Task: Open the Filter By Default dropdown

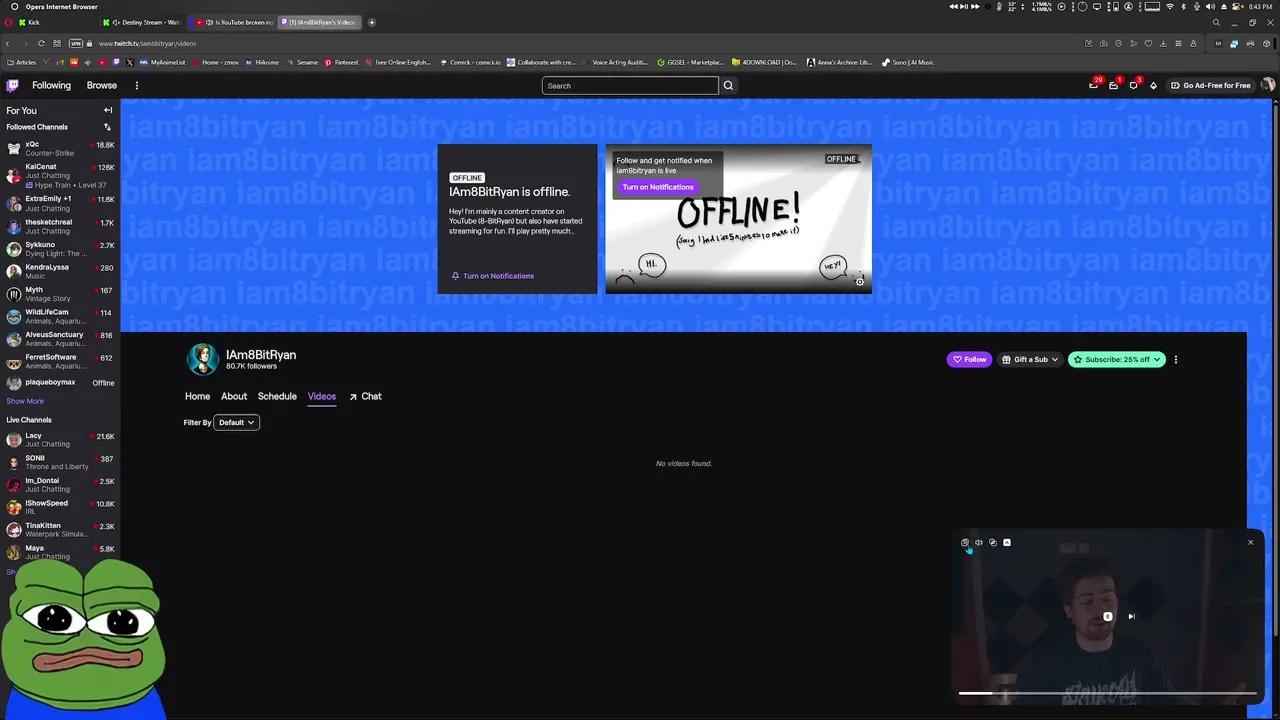Action: coord(237,422)
